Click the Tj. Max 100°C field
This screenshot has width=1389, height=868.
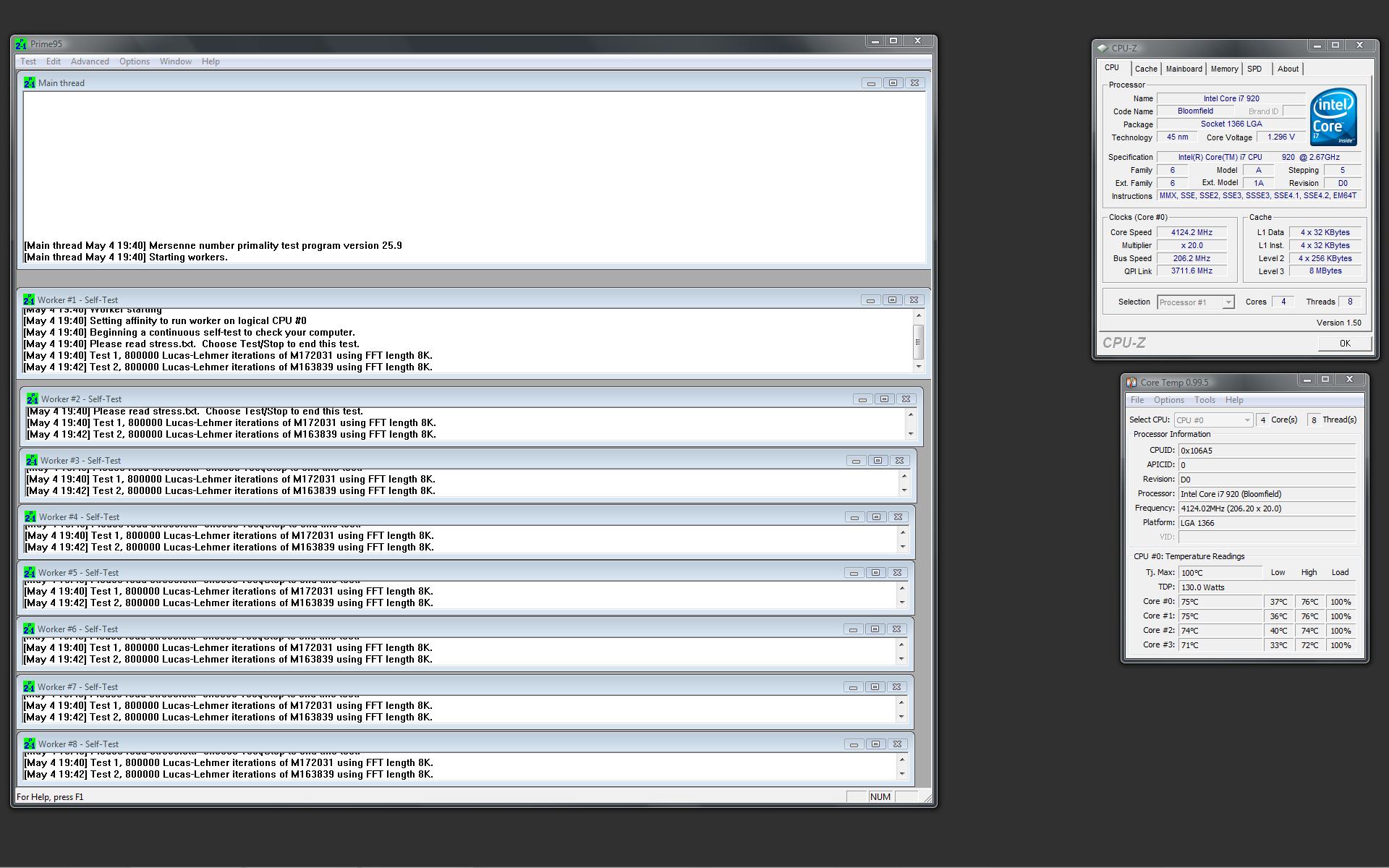coord(1220,573)
